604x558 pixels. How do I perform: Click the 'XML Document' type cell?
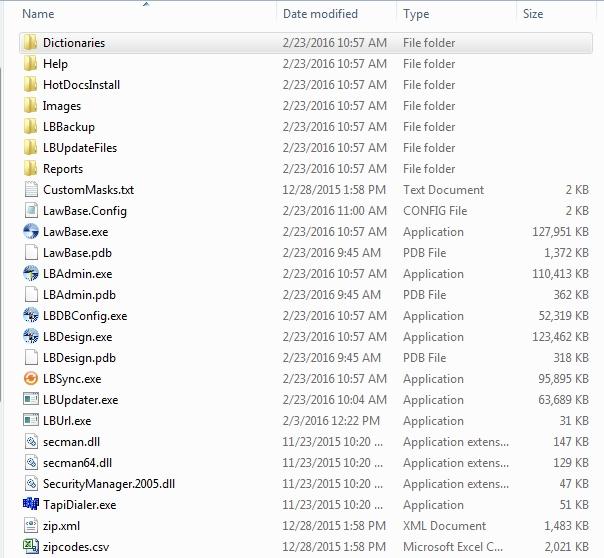click(444, 526)
